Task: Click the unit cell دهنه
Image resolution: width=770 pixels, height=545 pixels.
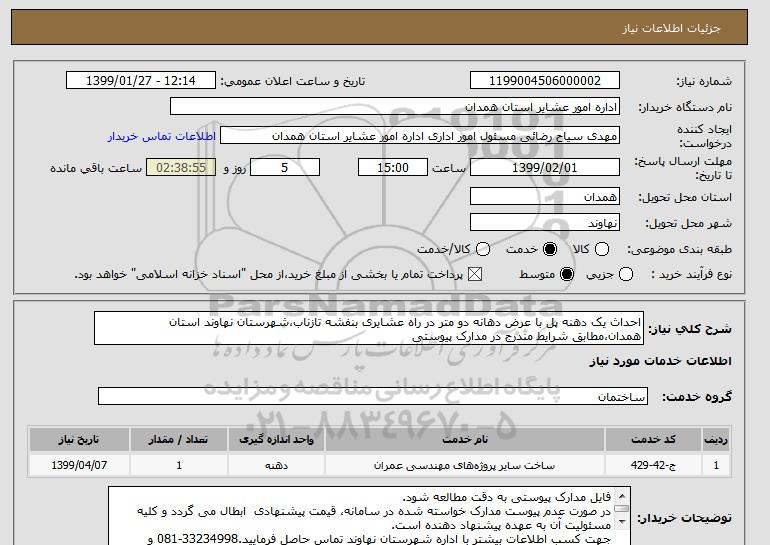Action: pos(276,465)
